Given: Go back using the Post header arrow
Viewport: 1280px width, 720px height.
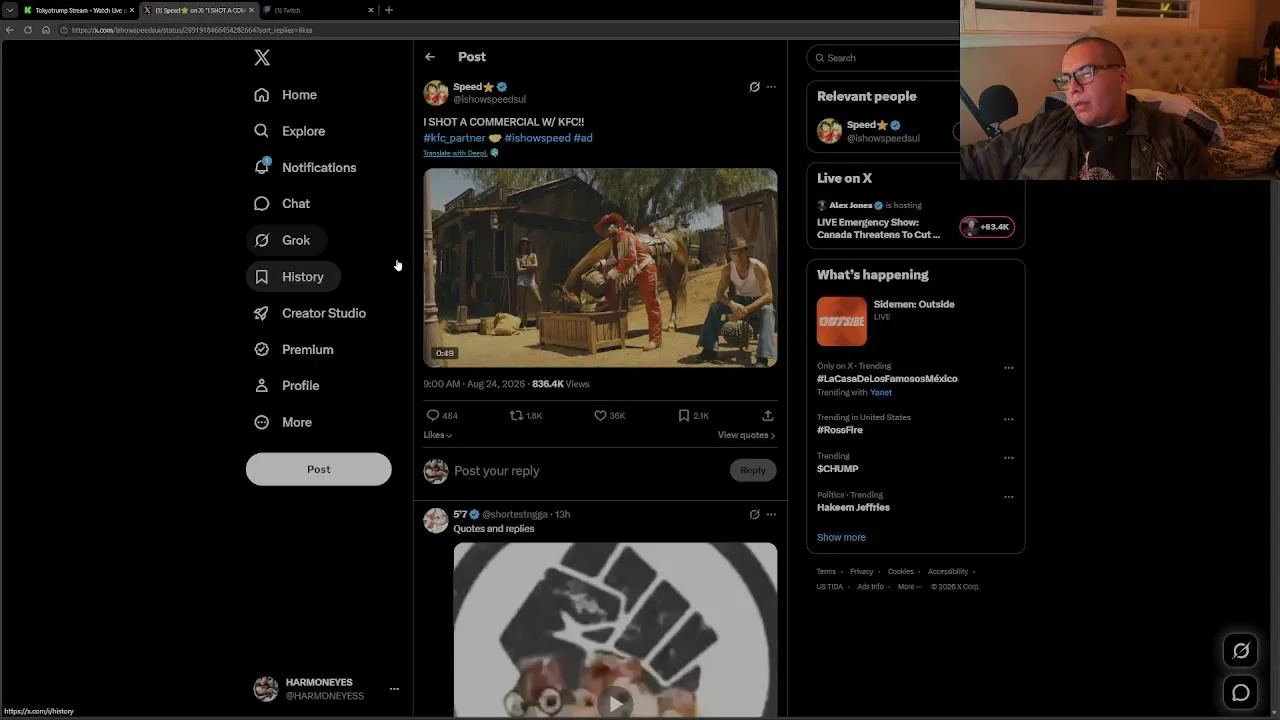Looking at the screenshot, I should coord(430,57).
